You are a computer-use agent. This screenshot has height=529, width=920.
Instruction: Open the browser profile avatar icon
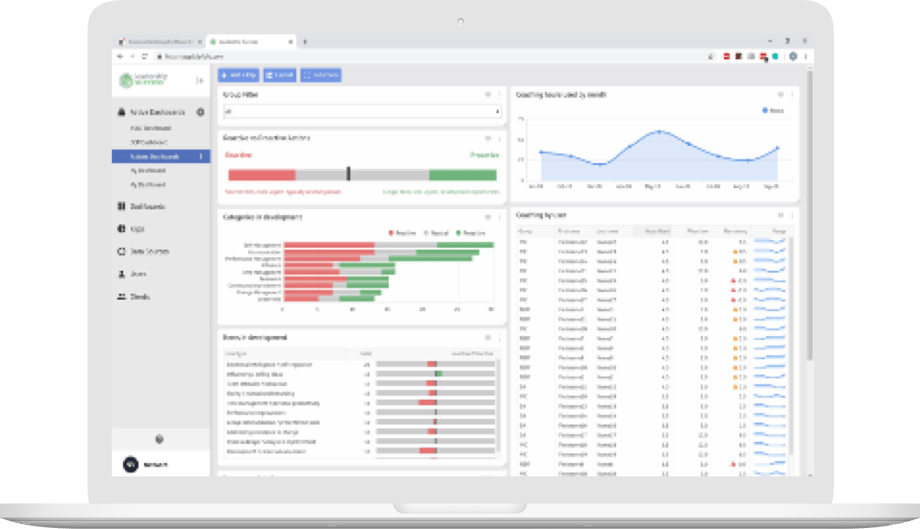click(x=793, y=56)
